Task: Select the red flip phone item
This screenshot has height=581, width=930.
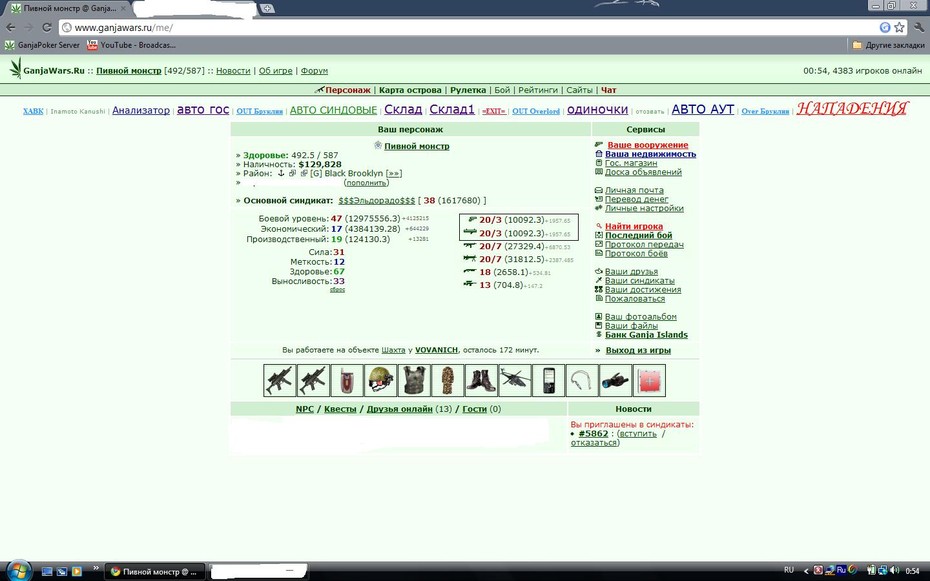Action: click(346, 381)
